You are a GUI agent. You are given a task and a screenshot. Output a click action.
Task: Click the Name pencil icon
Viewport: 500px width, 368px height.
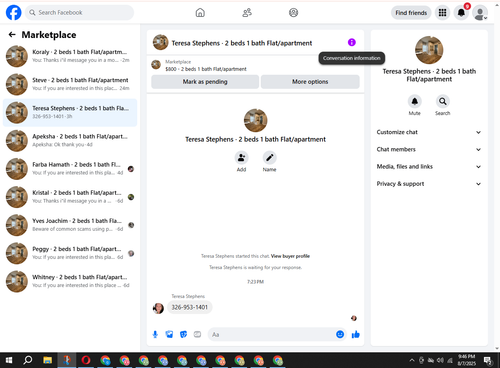pos(269,157)
